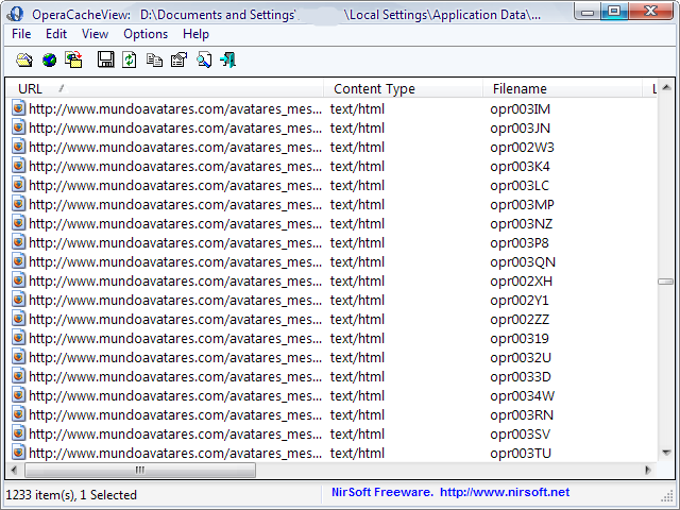Click the file icon of row opr003TU

(x=18, y=452)
